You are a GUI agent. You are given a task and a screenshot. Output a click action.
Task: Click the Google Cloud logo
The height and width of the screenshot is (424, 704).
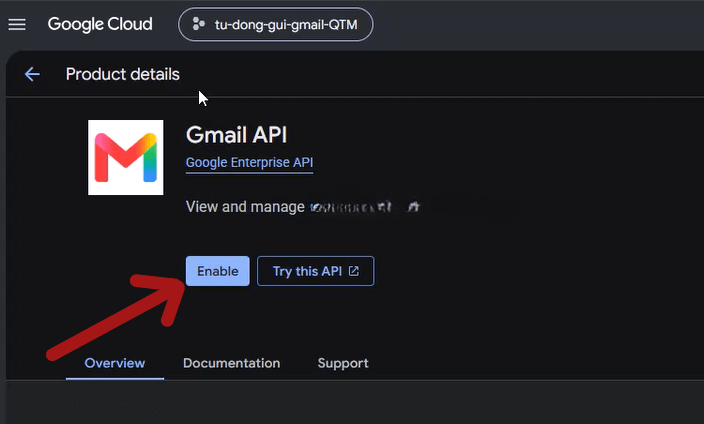click(x=100, y=24)
